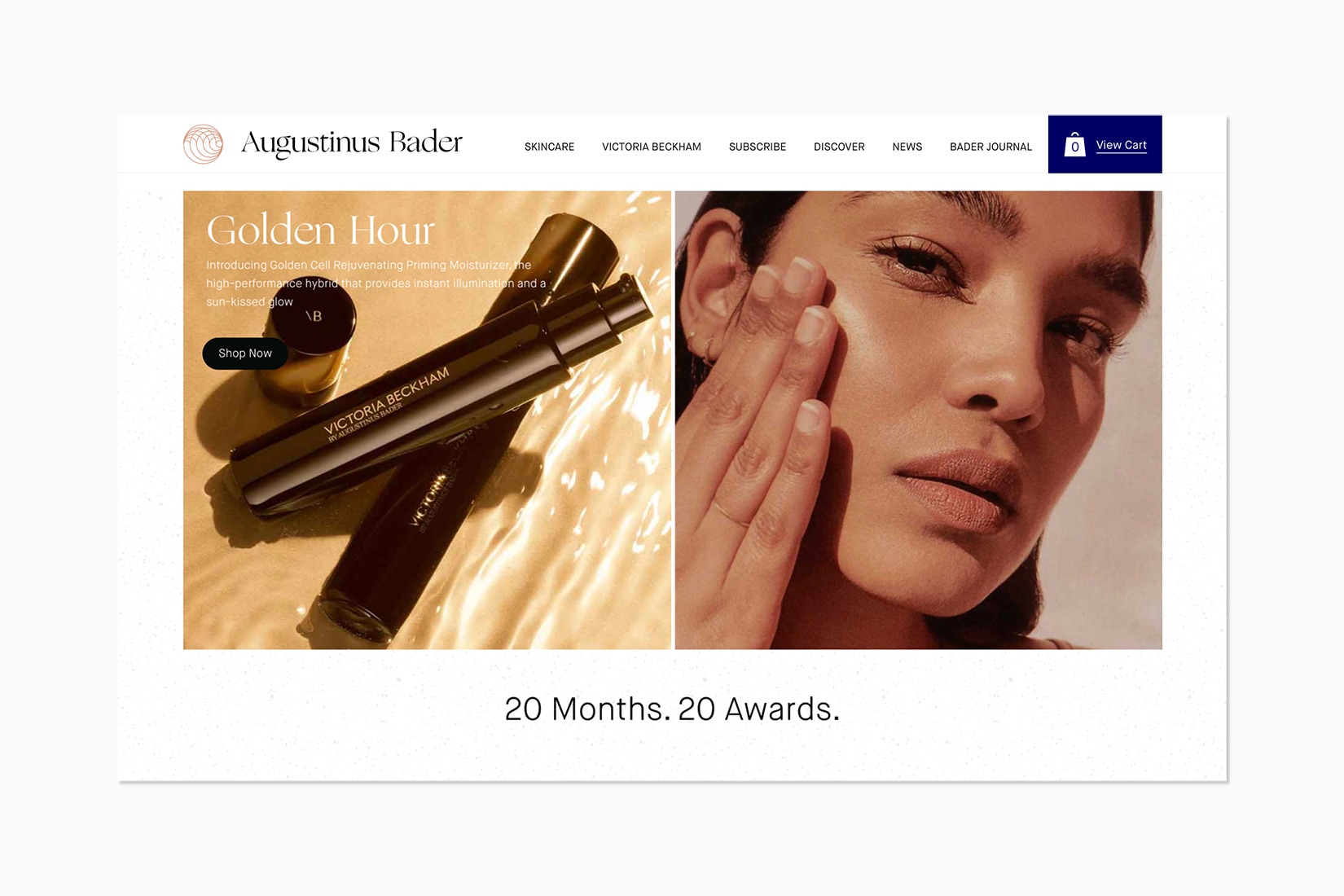Click the AB monogram jar lid
1344x896 pixels.
[314, 316]
